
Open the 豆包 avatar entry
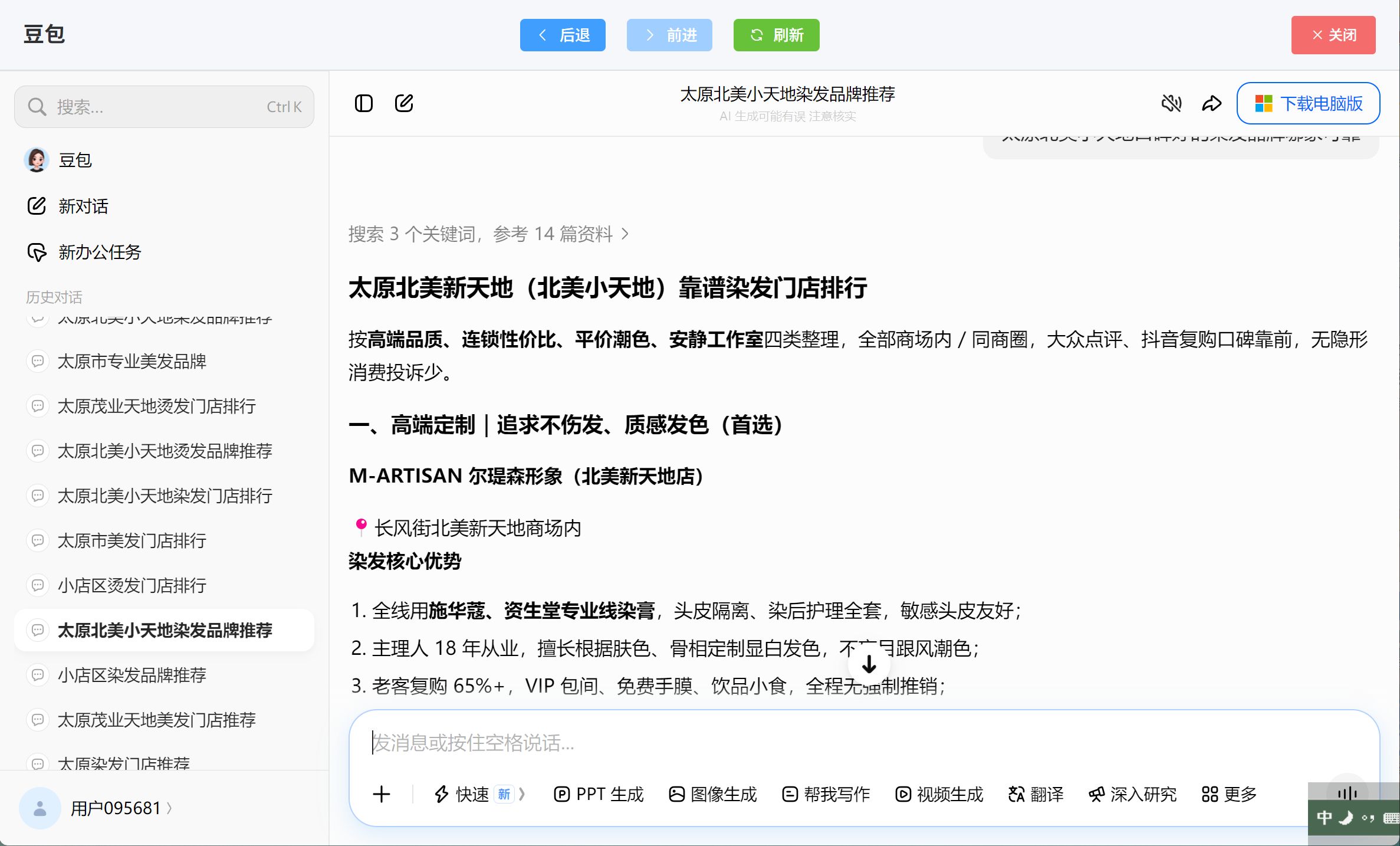click(37, 160)
